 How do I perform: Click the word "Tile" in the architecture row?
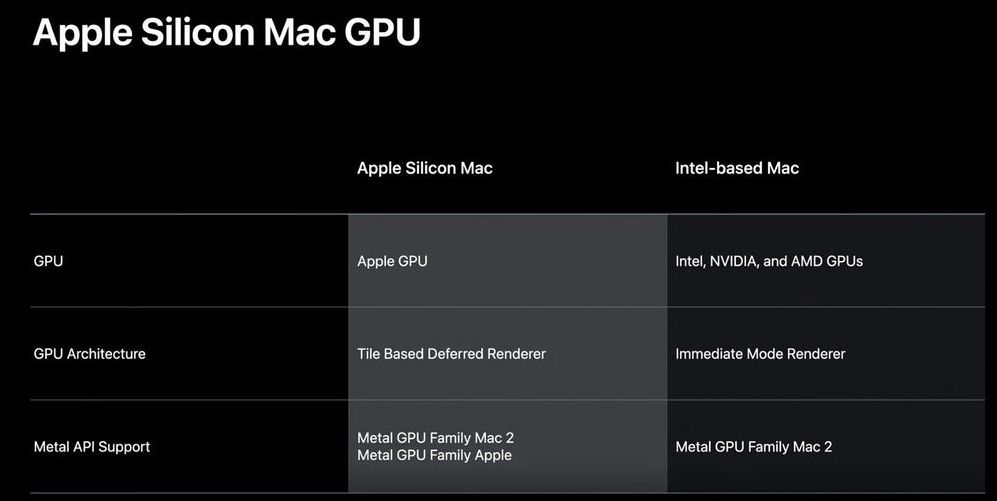[x=370, y=354]
